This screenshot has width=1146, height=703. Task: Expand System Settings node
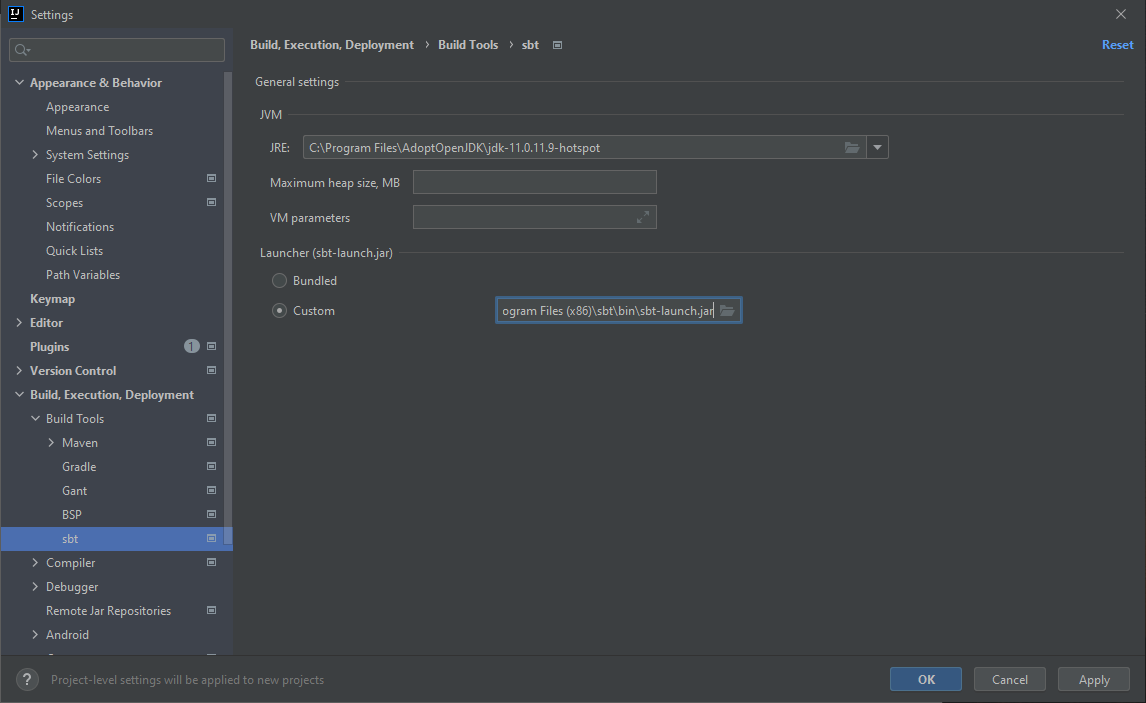pyautogui.click(x=35, y=155)
